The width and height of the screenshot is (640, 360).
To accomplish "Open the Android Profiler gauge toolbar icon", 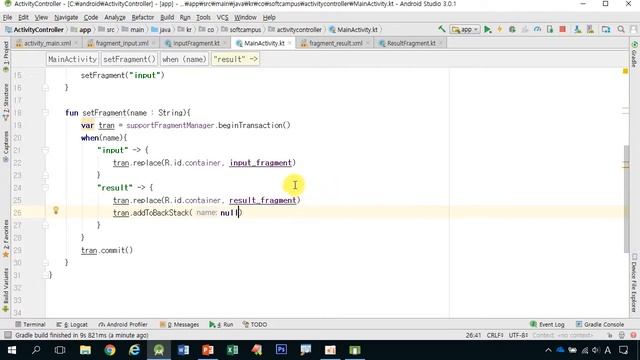I will click(x=538, y=29).
